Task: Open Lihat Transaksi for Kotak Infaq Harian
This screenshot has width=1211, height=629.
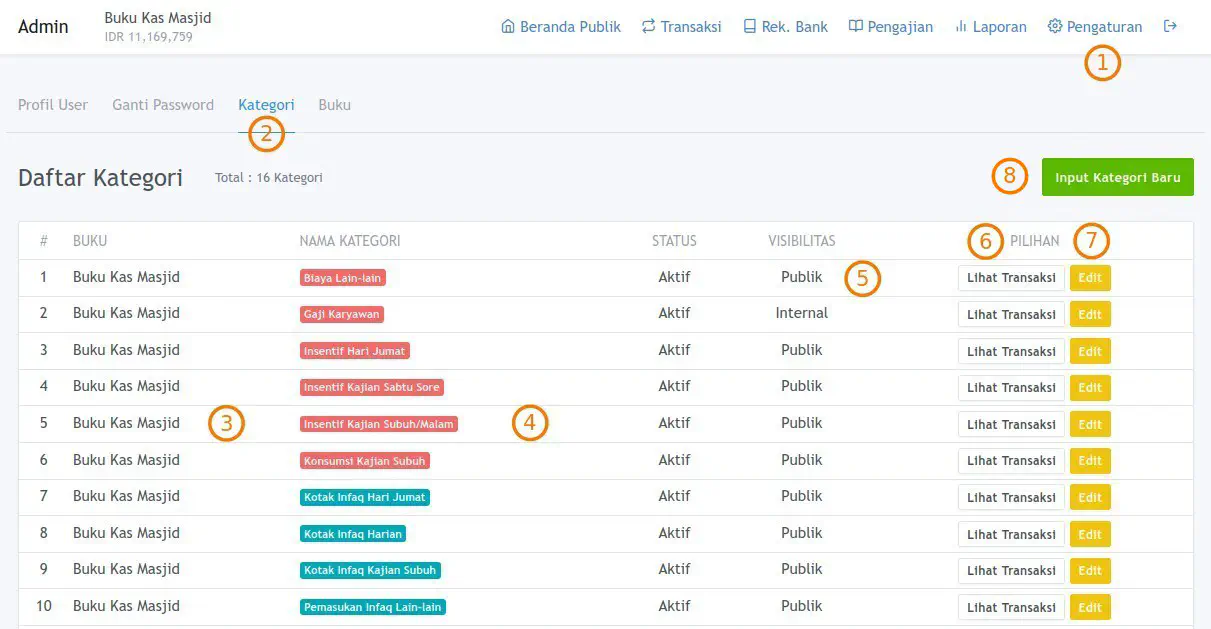Action: tap(1011, 534)
